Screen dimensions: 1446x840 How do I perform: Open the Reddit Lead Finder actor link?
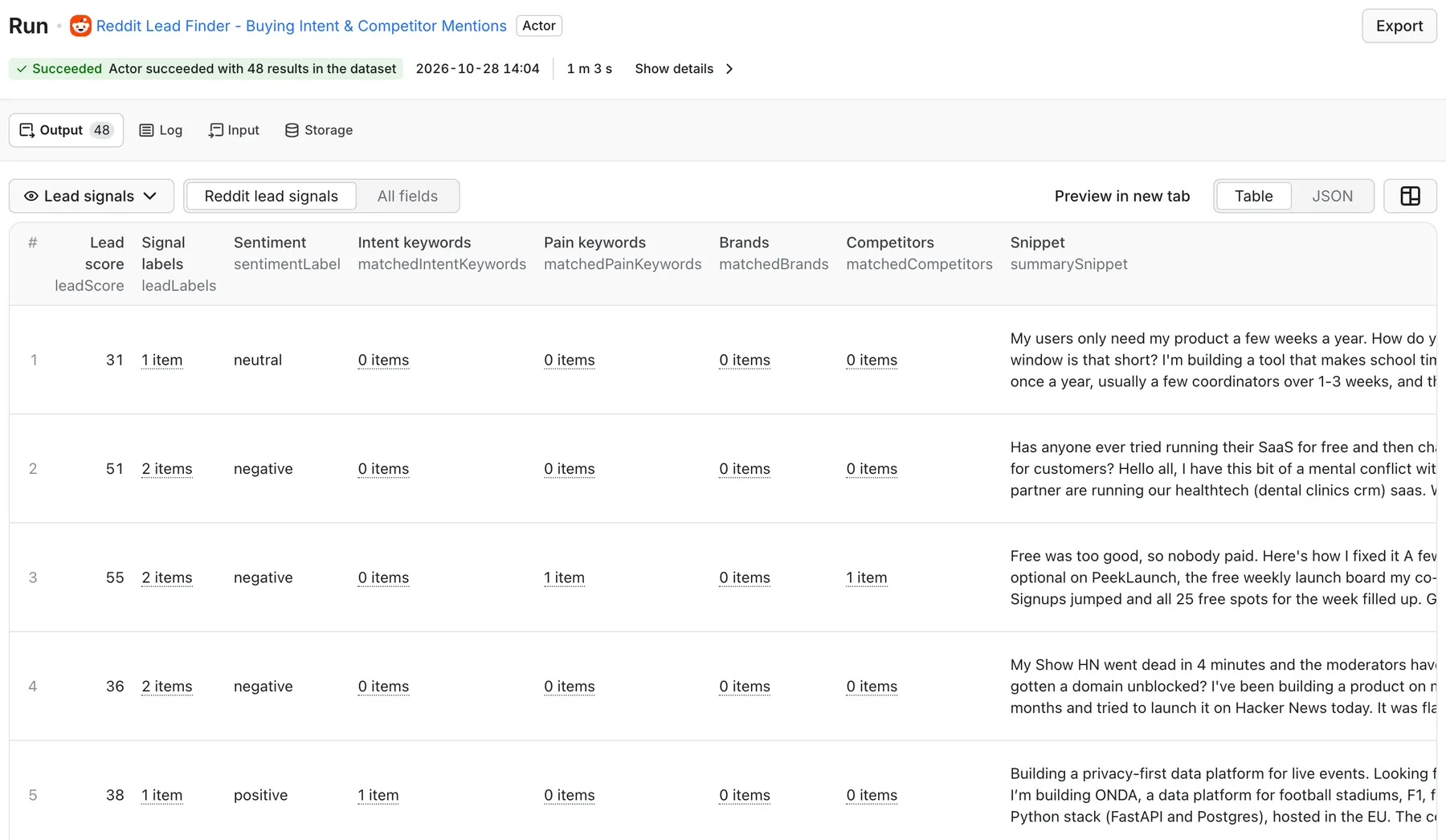tap(301, 26)
